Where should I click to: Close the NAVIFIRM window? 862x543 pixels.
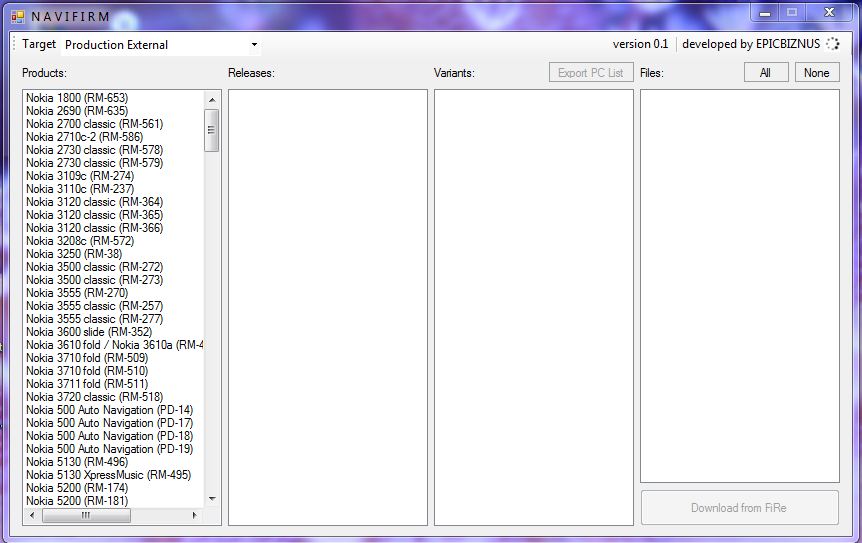click(830, 12)
